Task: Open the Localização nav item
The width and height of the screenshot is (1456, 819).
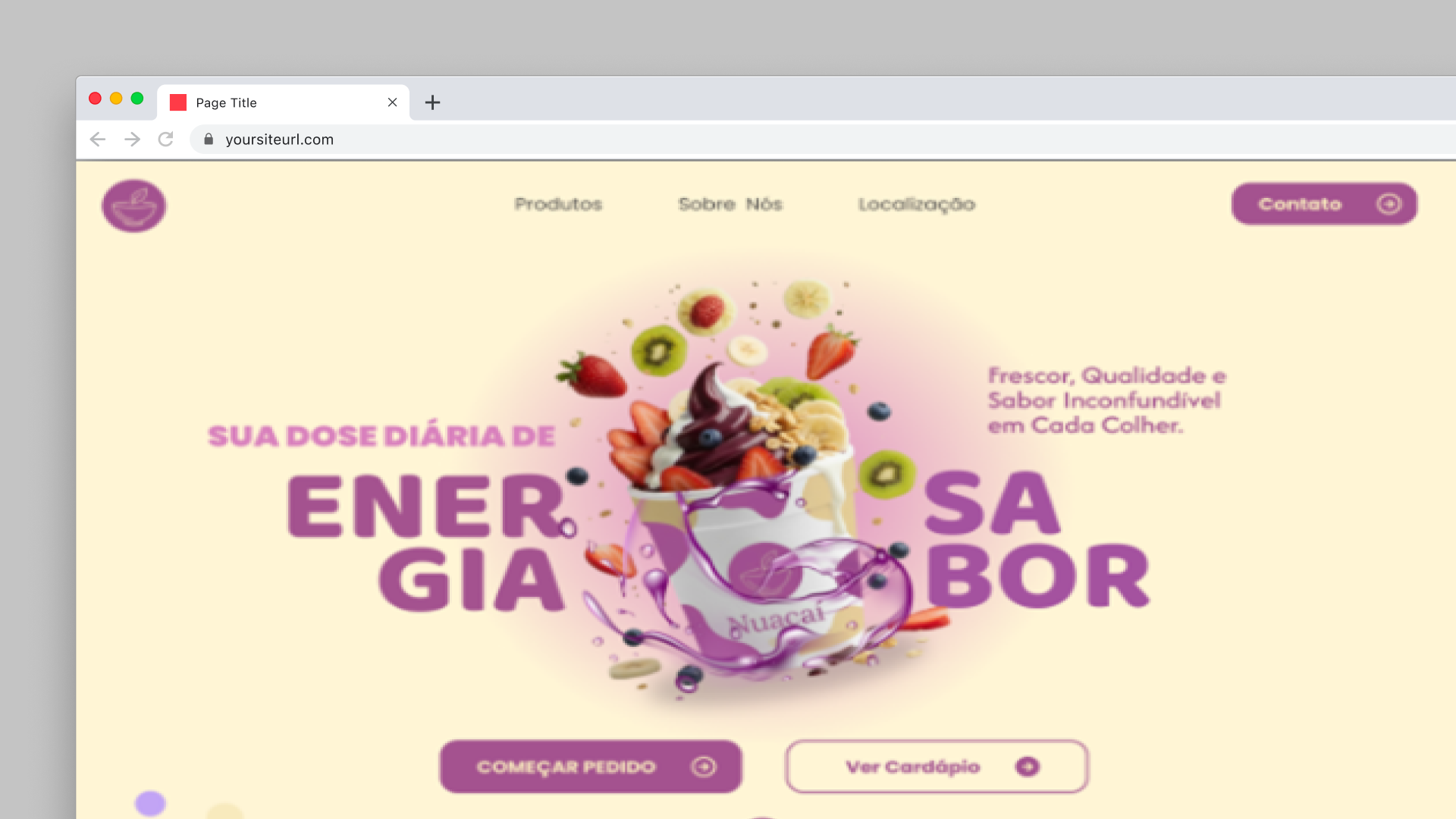Action: (x=917, y=204)
